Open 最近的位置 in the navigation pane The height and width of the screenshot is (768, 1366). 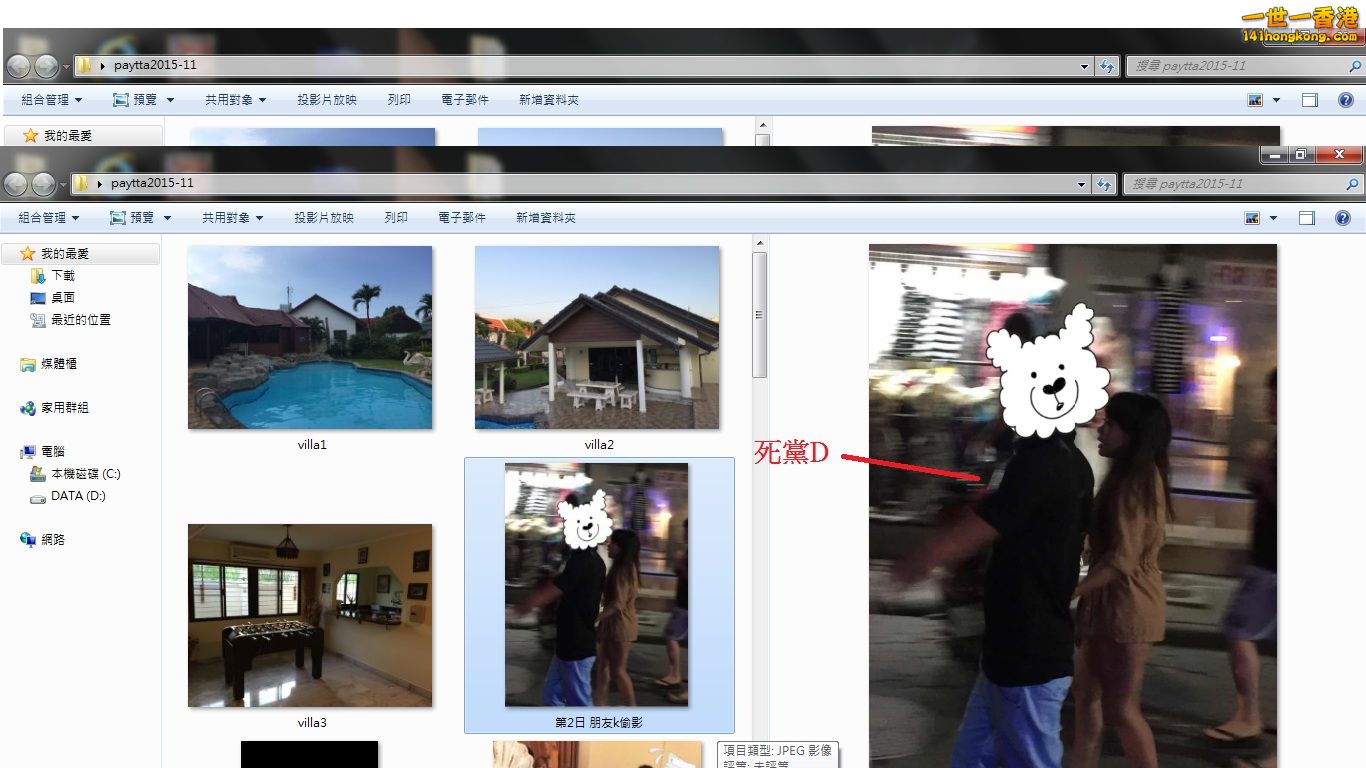click(80, 320)
